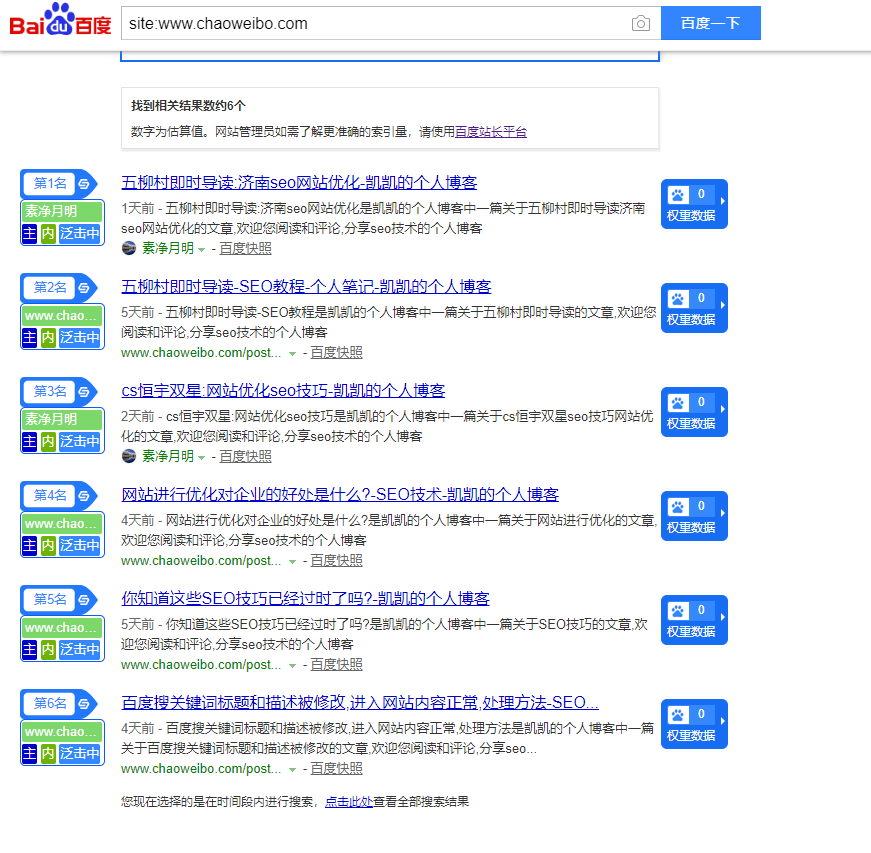
Task: Open 百度快照 for the second result
Action: click(x=336, y=353)
